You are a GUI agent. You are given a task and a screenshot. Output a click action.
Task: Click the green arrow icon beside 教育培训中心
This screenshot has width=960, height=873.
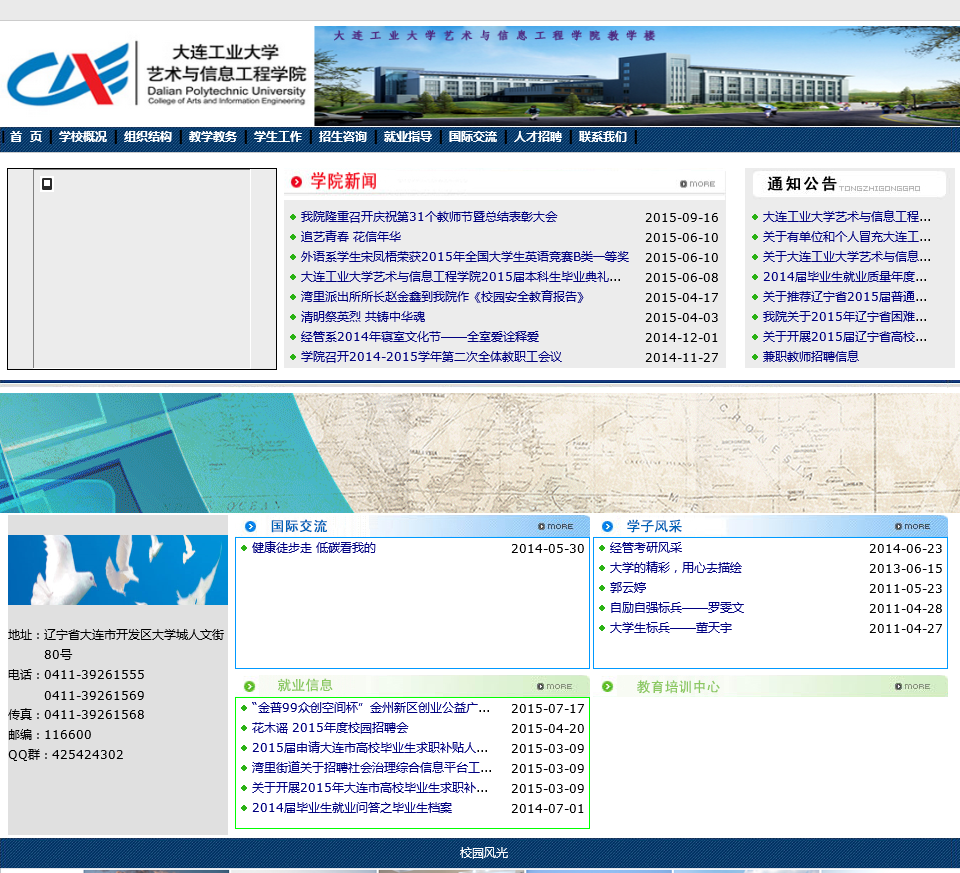point(607,687)
